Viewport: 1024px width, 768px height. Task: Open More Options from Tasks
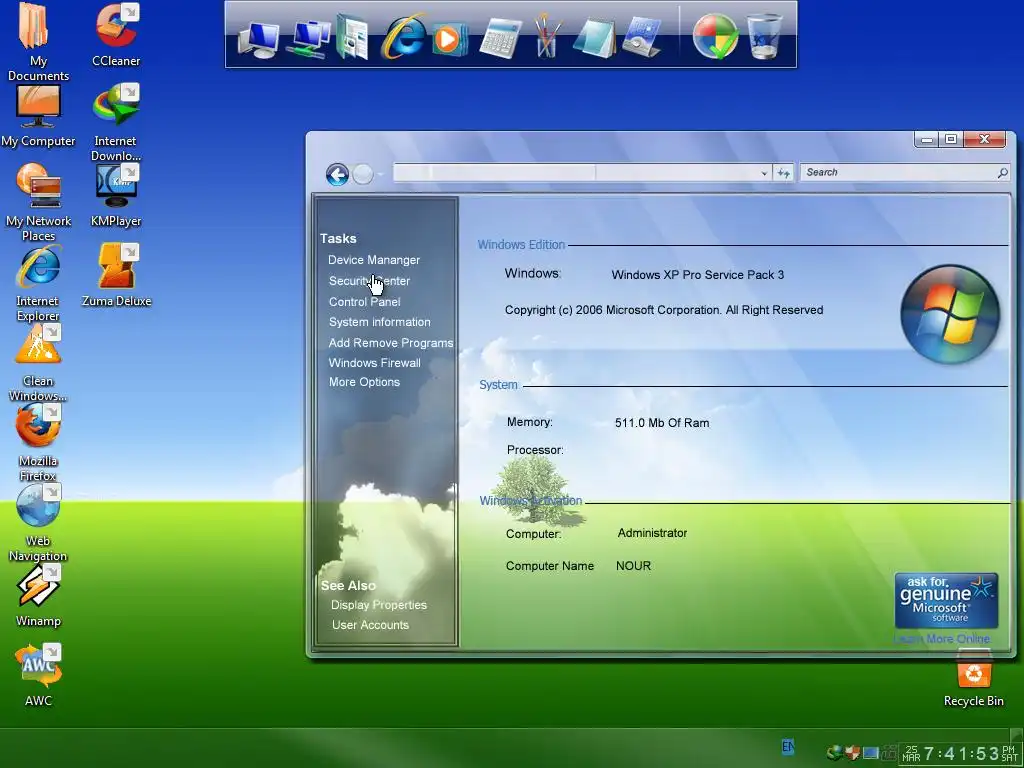(364, 382)
